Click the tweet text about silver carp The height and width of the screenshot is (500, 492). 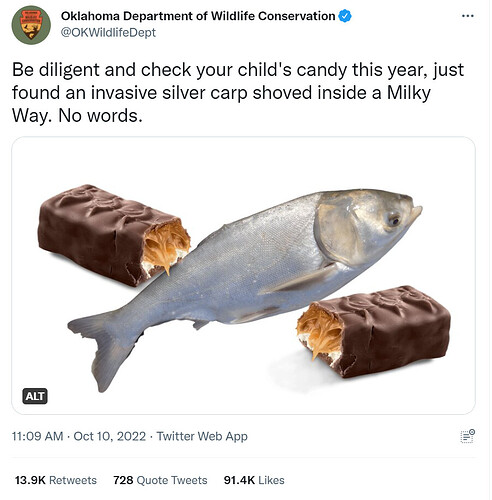click(x=238, y=93)
